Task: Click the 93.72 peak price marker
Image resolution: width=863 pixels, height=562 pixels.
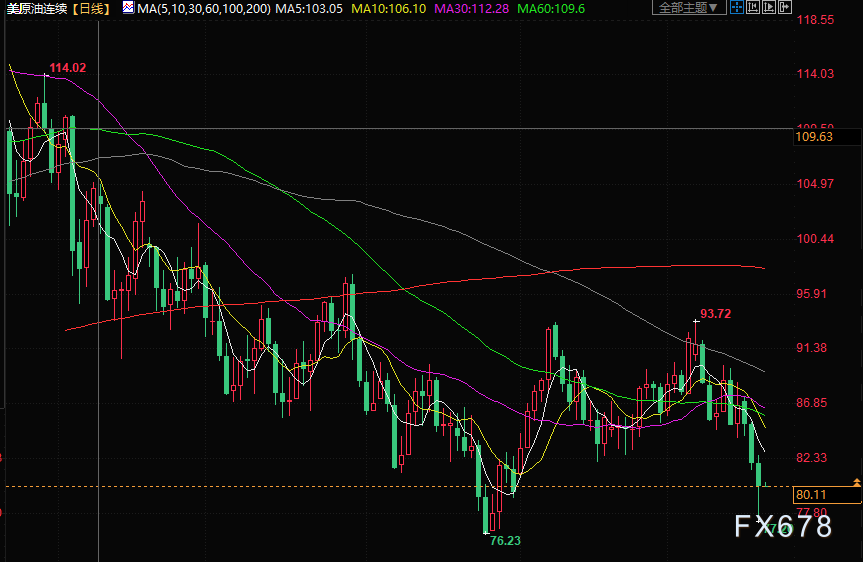Action: pyautogui.click(x=715, y=314)
